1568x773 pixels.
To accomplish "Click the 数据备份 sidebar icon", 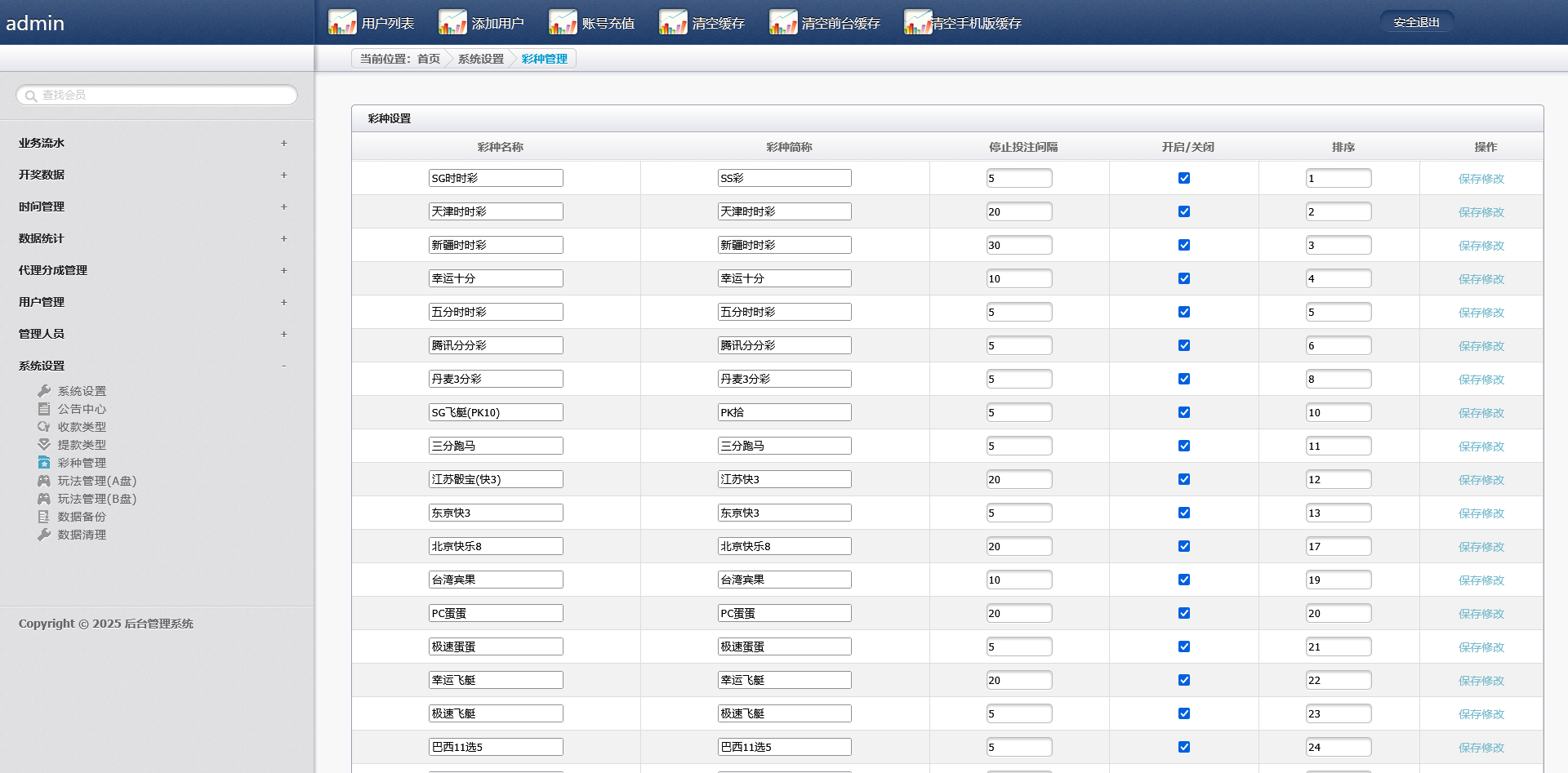I will pos(44,517).
